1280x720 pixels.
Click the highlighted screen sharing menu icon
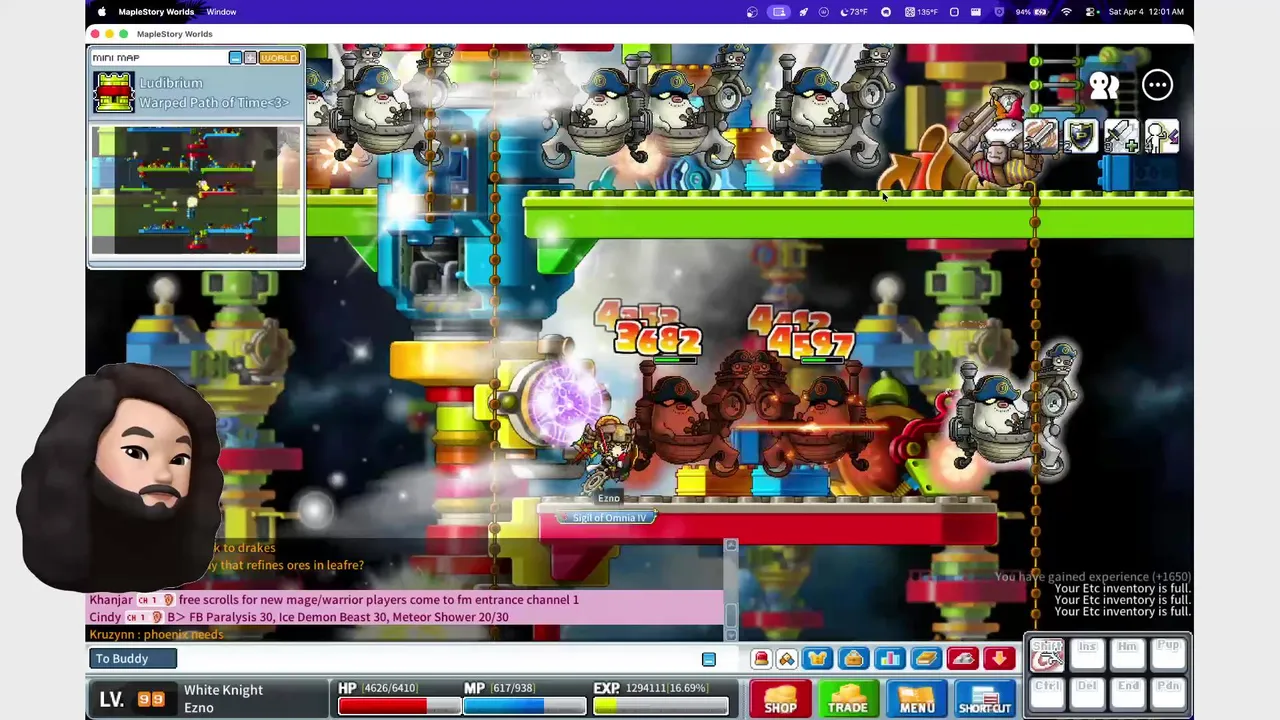pos(778,12)
